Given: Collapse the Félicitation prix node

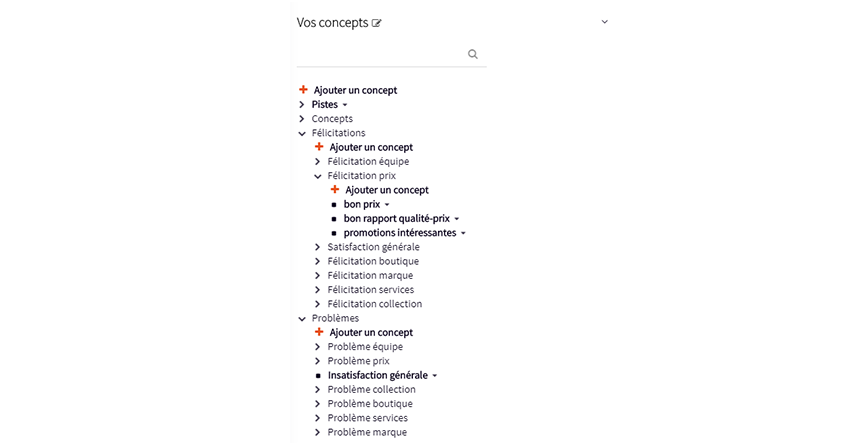Looking at the screenshot, I should coord(318,176).
